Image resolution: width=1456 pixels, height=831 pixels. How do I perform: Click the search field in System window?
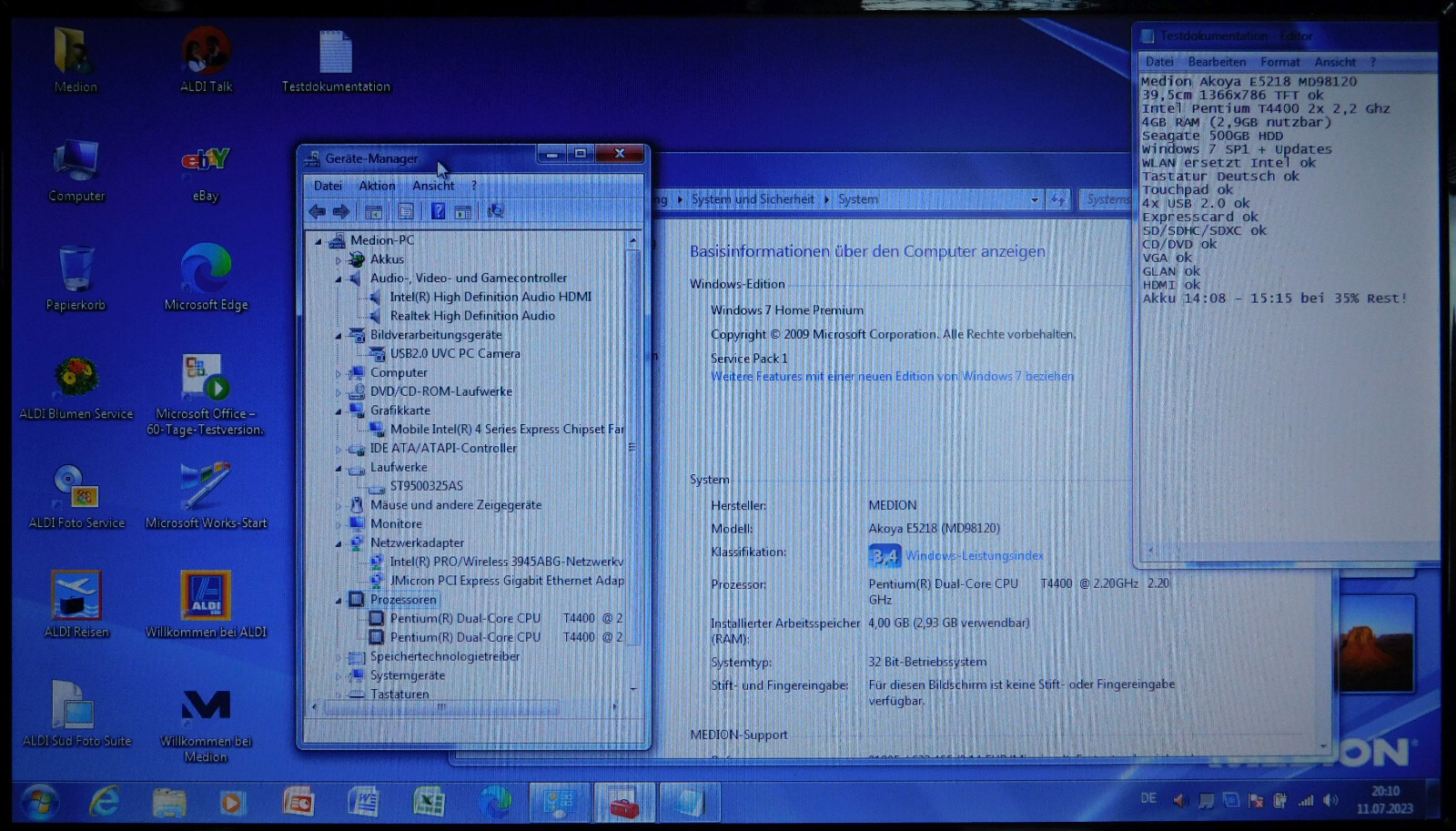pyautogui.click(x=1105, y=199)
